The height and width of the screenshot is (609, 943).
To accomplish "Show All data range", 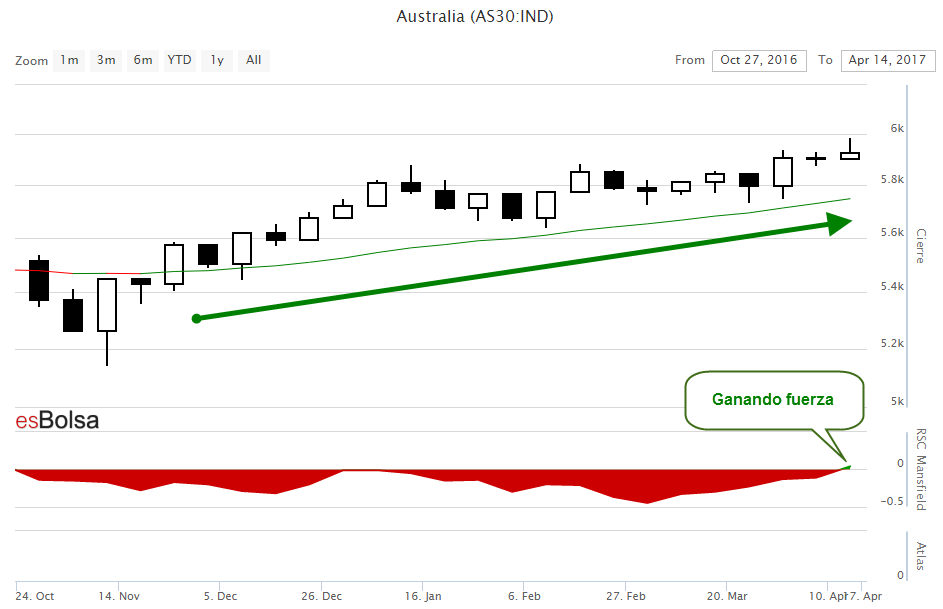I will pos(254,60).
